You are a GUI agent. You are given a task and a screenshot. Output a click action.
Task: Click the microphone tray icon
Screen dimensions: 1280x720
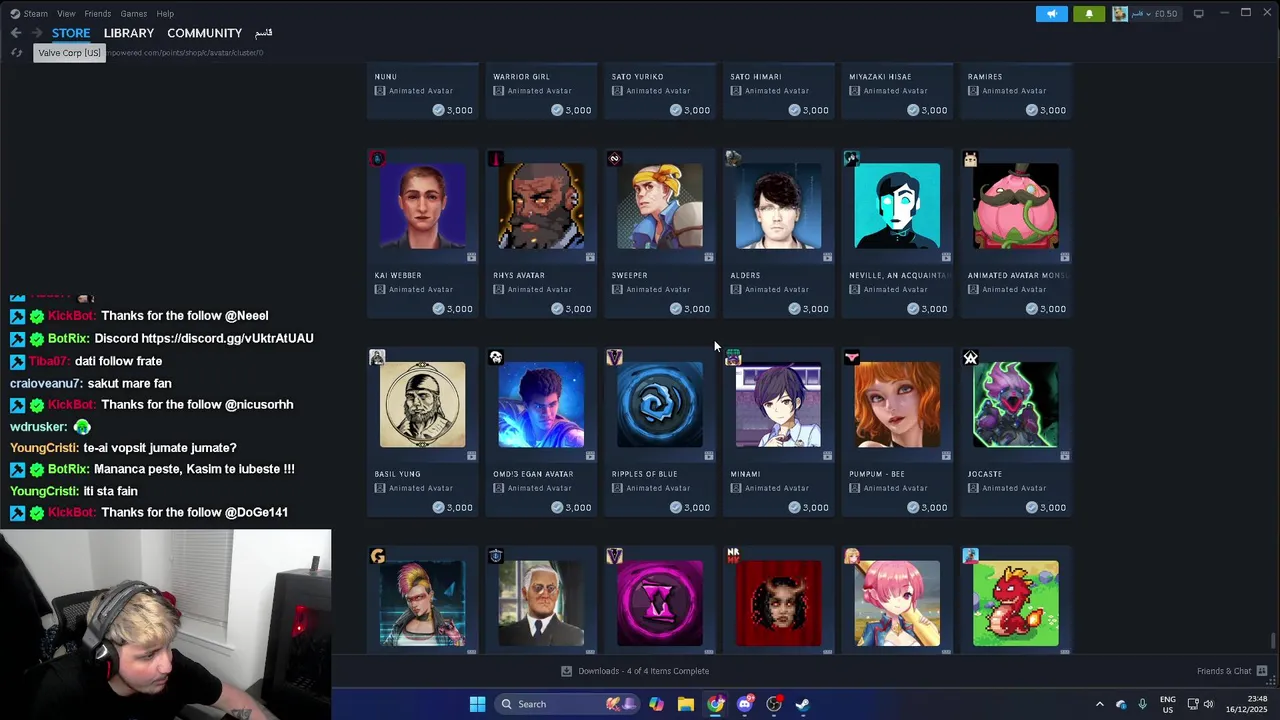click(1142, 704)
